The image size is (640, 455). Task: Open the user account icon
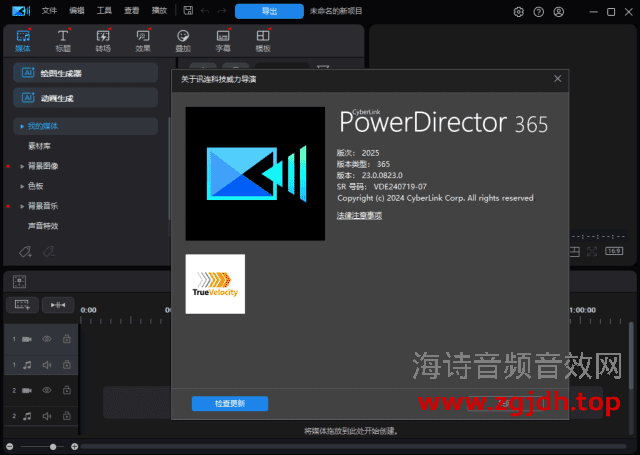pyautogui.click(x=559, y=12)
